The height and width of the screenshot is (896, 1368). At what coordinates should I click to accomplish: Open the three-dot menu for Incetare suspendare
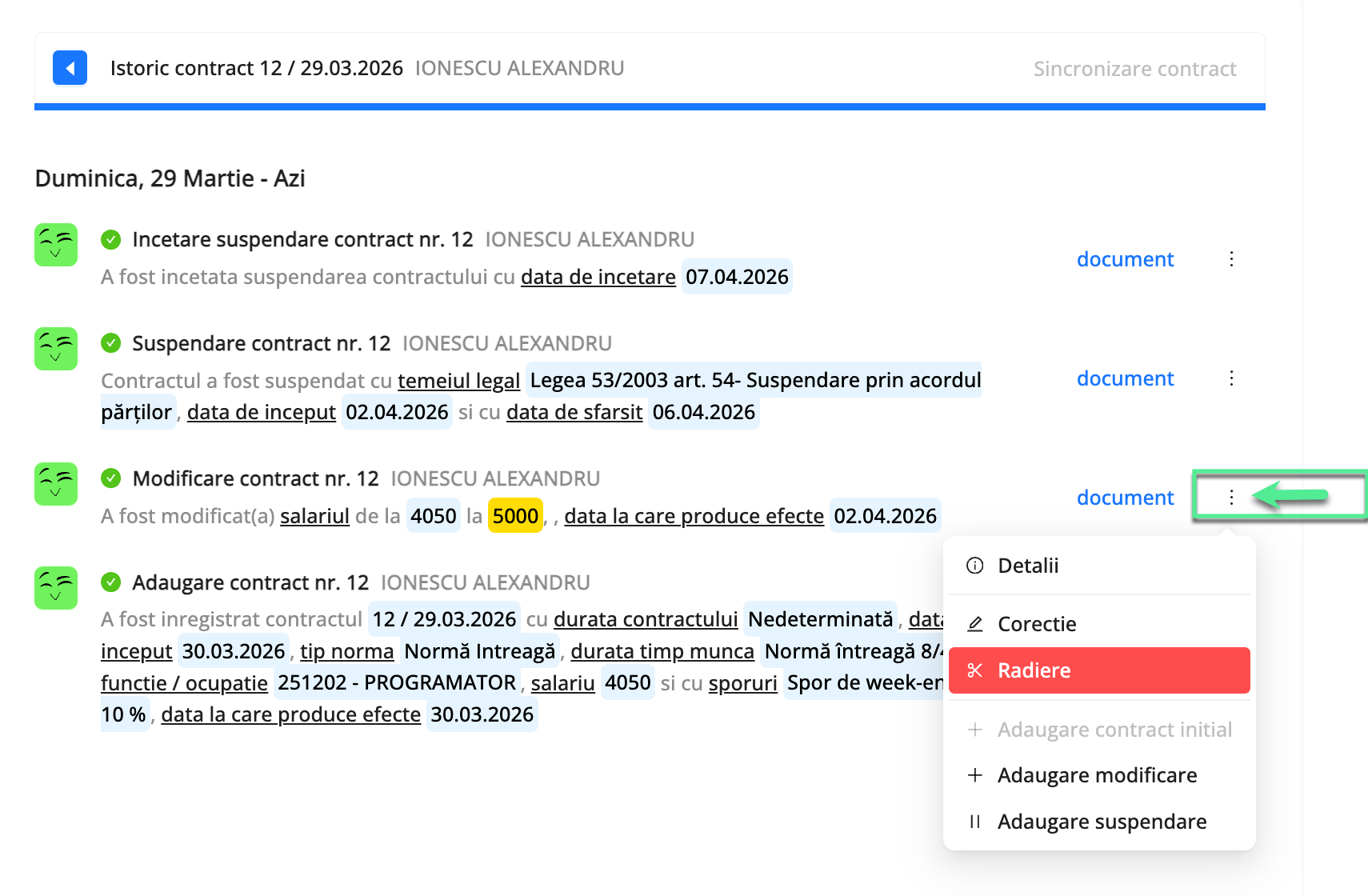(x=1231, y=258)
